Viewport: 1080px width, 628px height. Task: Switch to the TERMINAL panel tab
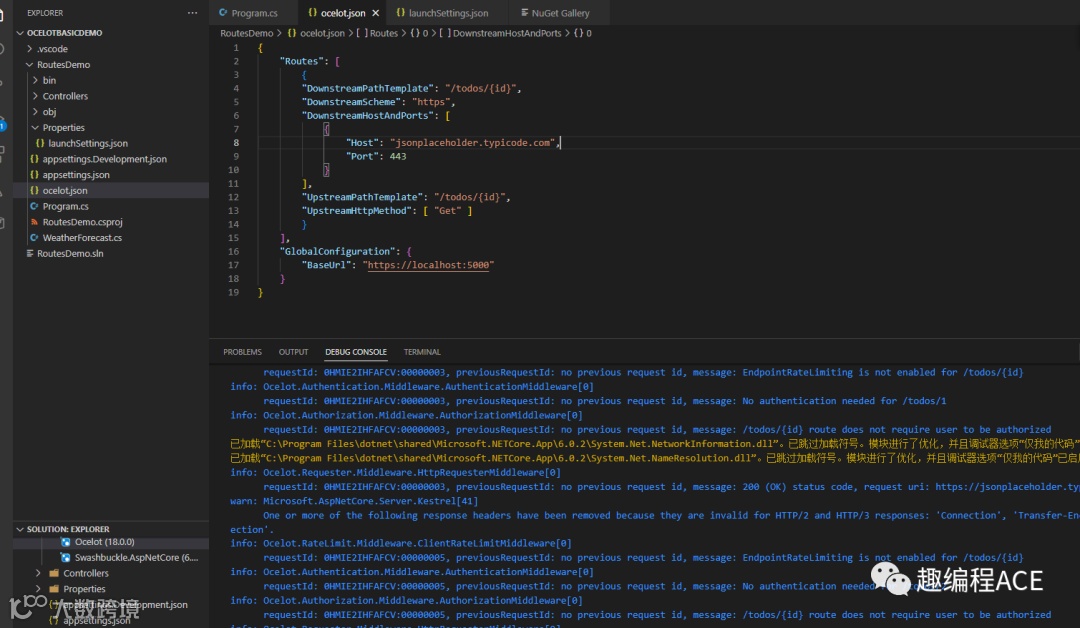(422, 352)
